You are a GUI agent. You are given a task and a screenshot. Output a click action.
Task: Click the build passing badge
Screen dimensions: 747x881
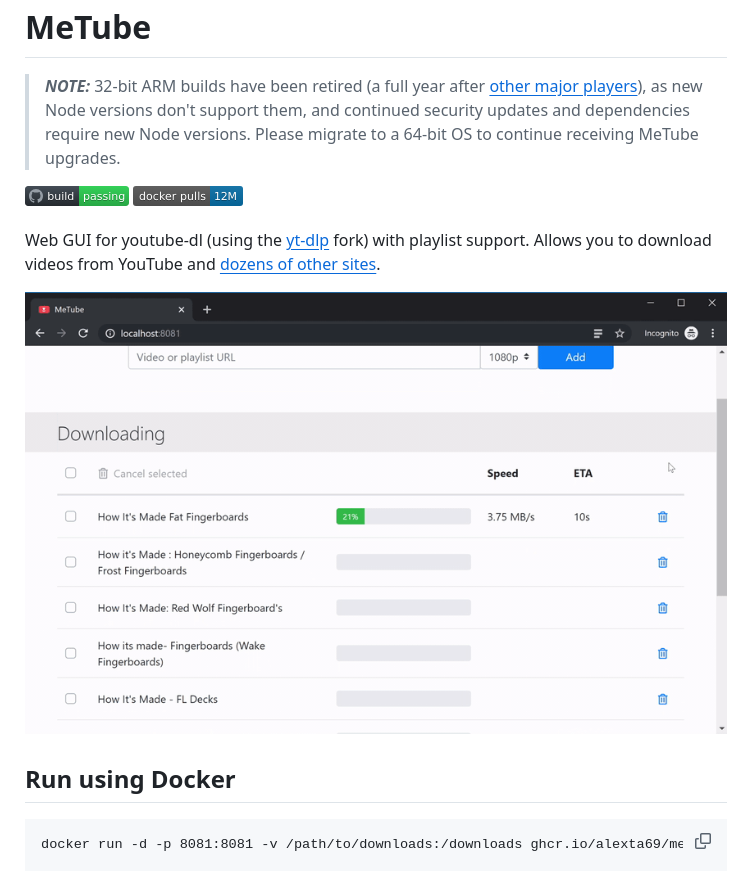point(77,196)
